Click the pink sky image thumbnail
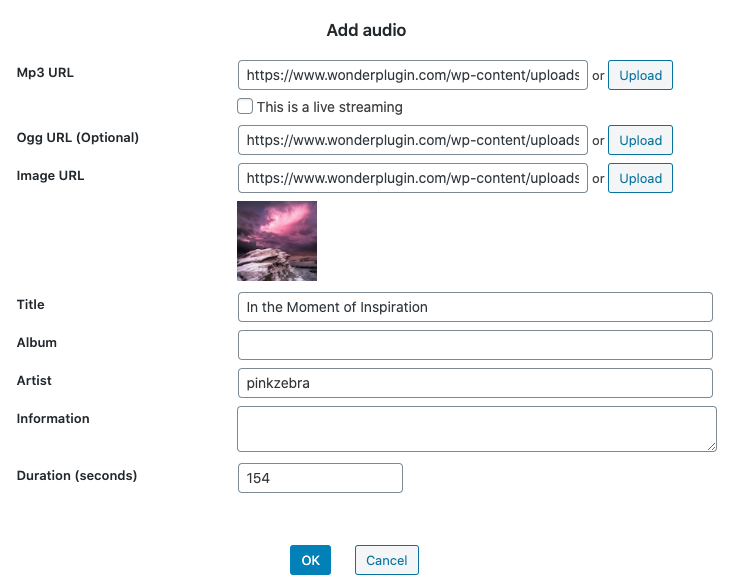 (277, 241)
